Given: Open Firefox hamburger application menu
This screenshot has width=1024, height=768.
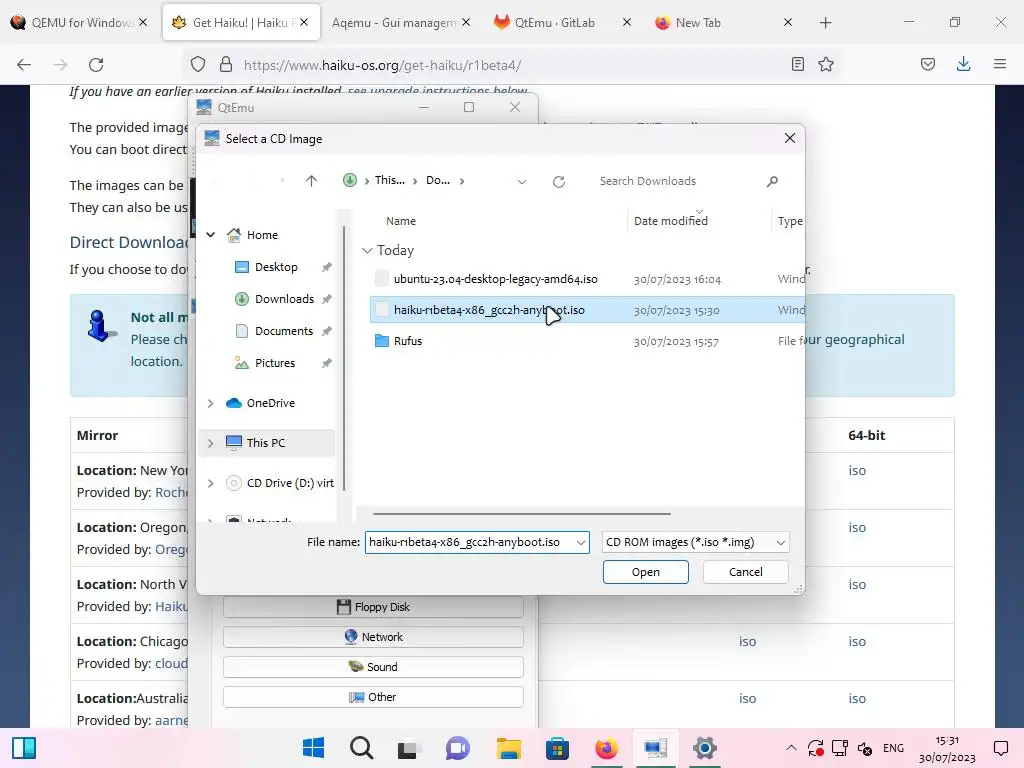Looking at the screenshot, I should pos(1000,64).
